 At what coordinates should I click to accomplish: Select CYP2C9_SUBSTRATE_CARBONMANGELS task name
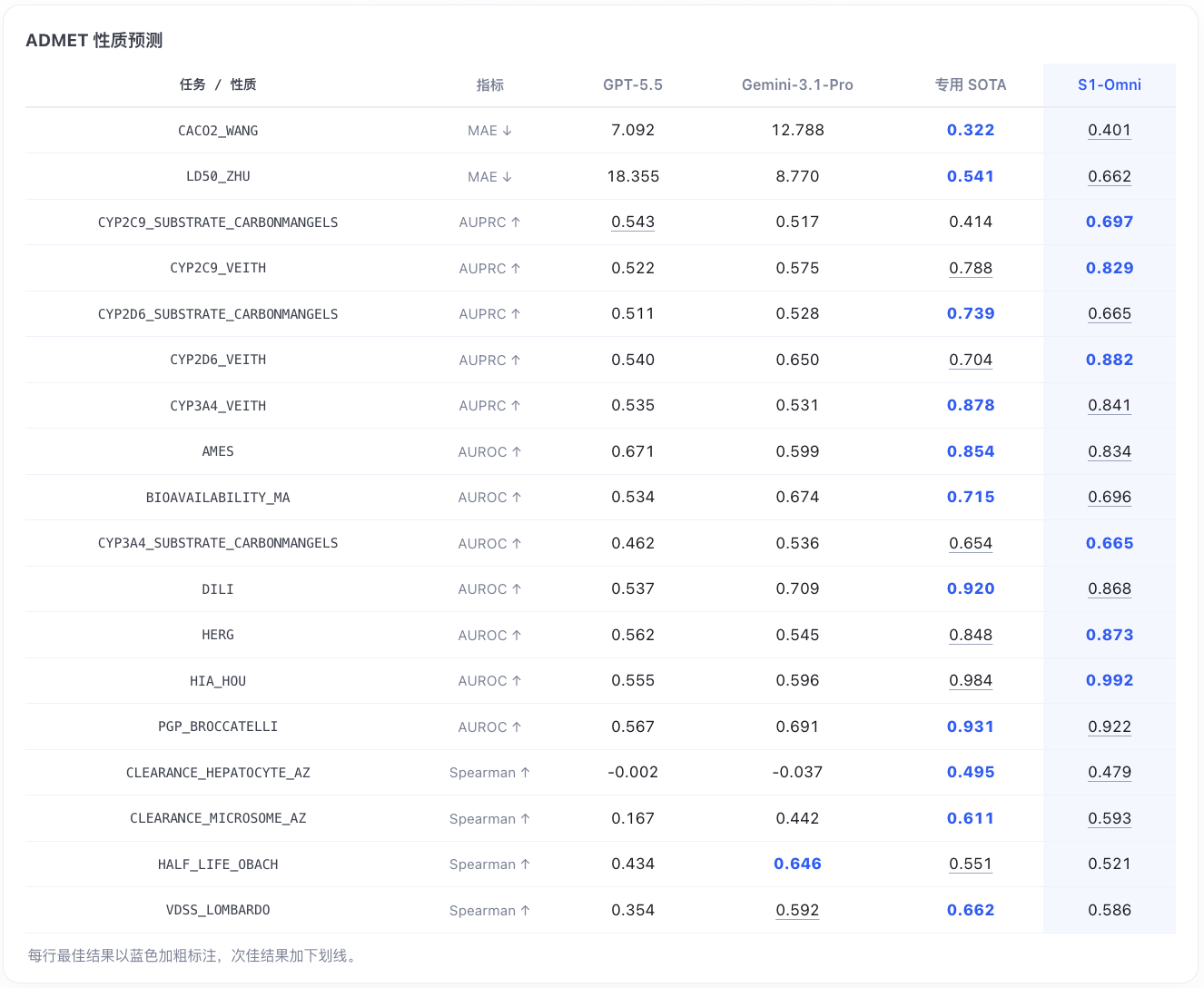tap(218, 222)
